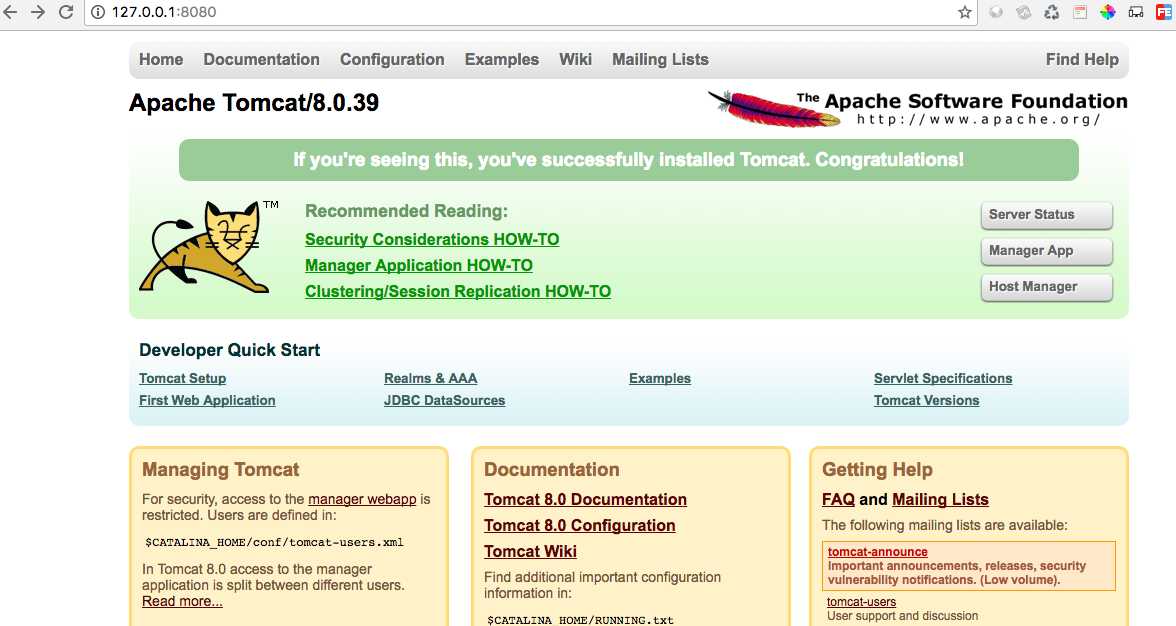Click the Getting Help heading

878,469
